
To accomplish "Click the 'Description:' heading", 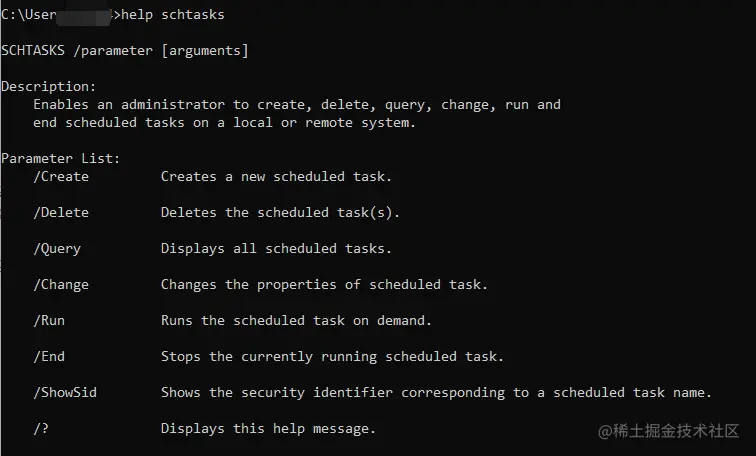I will [49, 87].
